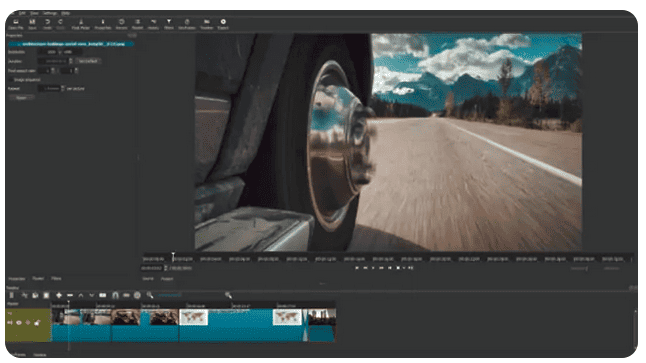Switch to the Project player tab

[x=167, y=279]
